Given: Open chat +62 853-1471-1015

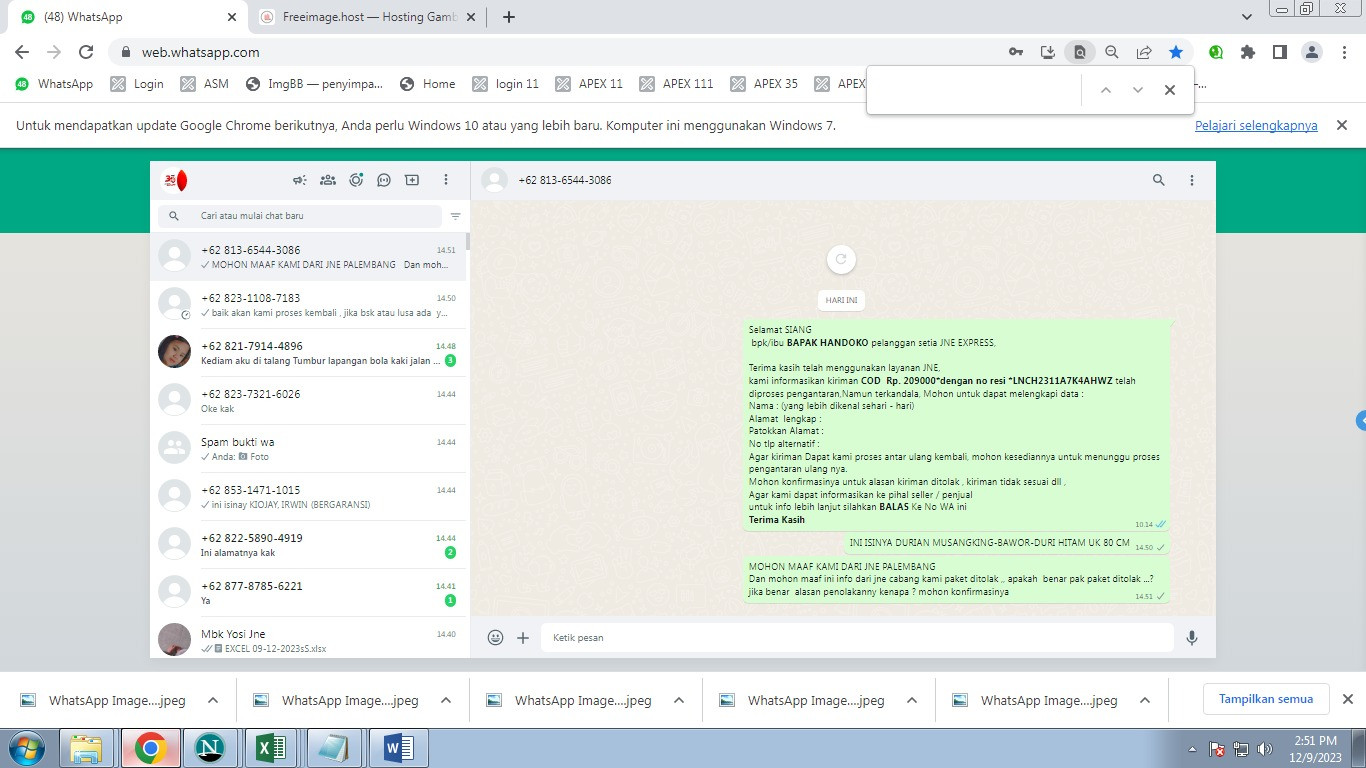Looking at the screenshot, I should (310, 497).
